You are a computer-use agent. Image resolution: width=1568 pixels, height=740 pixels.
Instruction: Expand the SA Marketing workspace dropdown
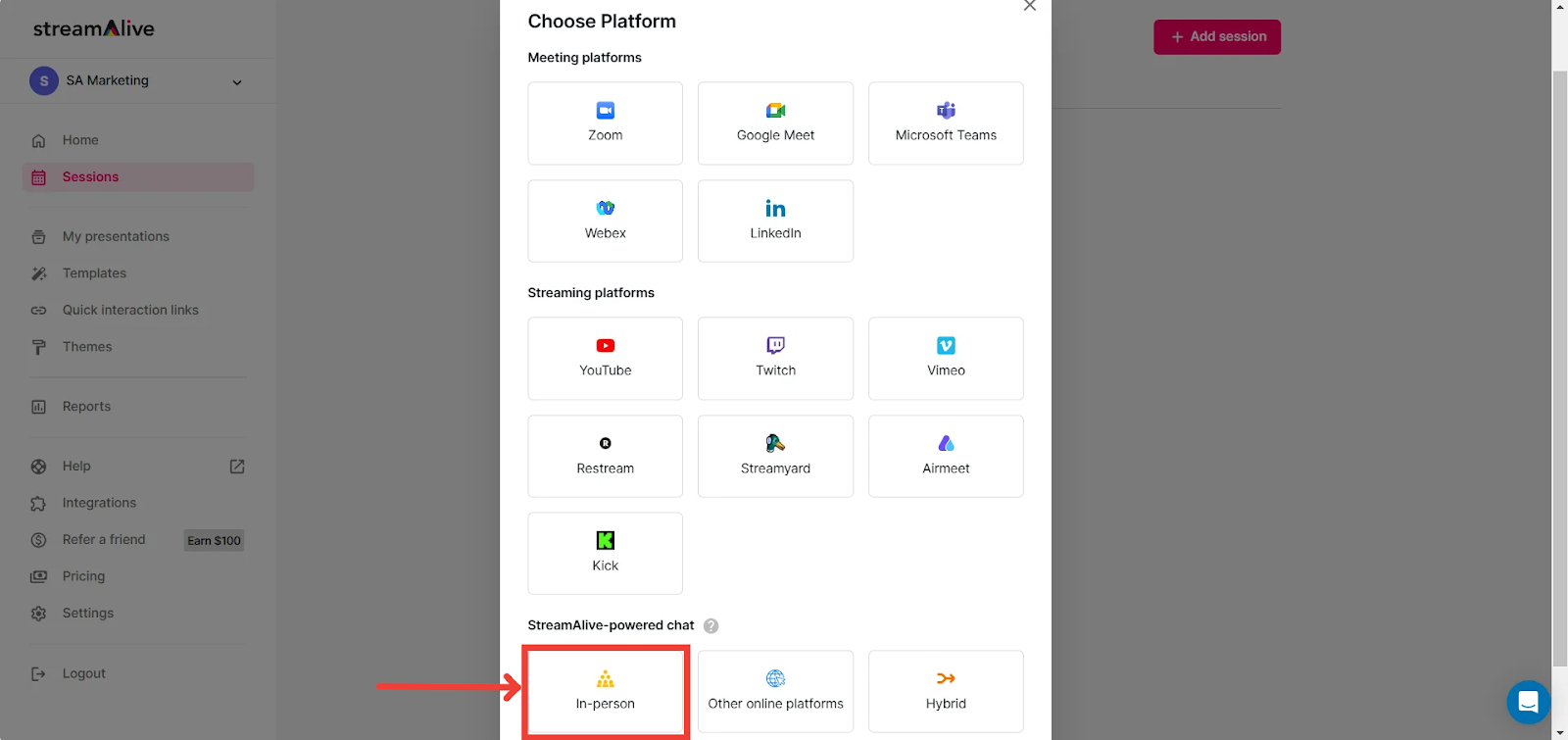[x=237, y=82]
